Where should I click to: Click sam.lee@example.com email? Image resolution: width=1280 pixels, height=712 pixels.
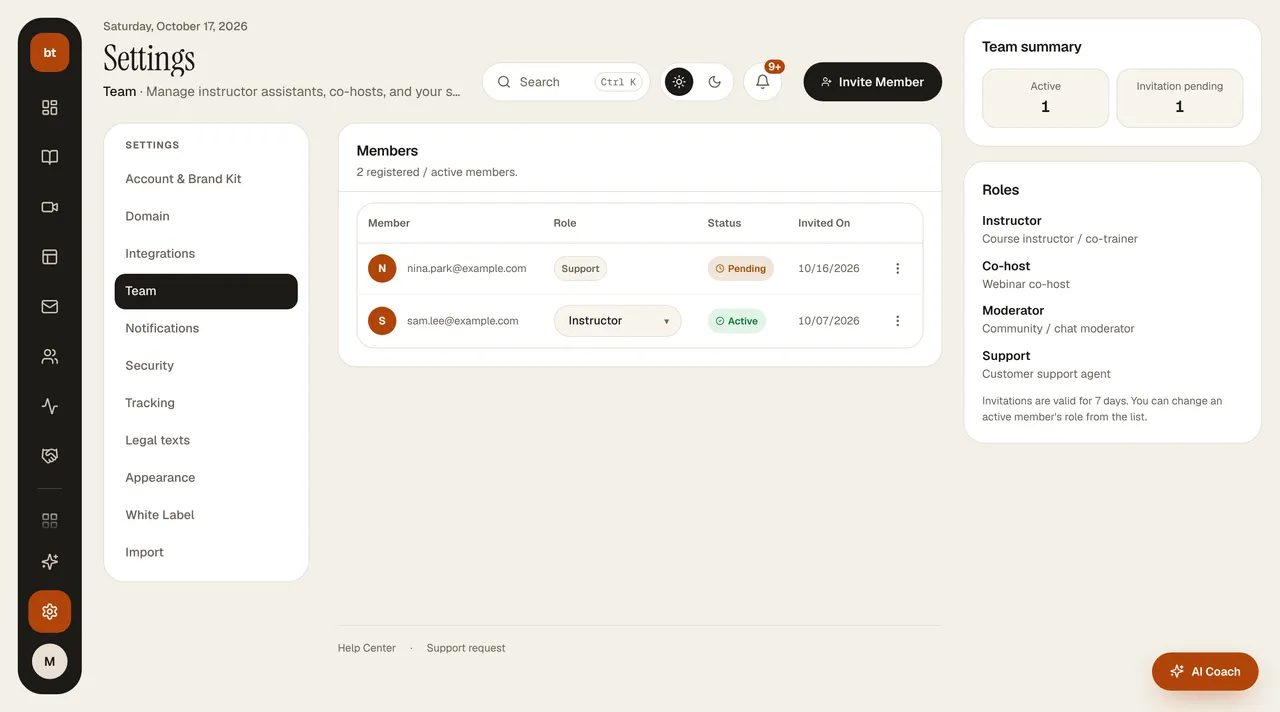[463, 321]
